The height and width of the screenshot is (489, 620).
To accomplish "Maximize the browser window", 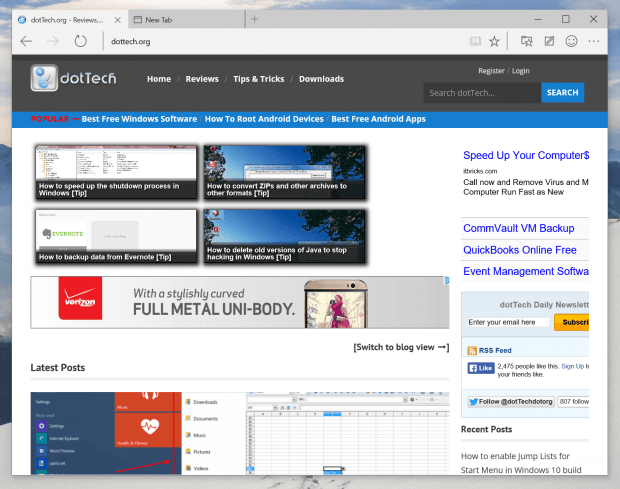I will point(566,19).
